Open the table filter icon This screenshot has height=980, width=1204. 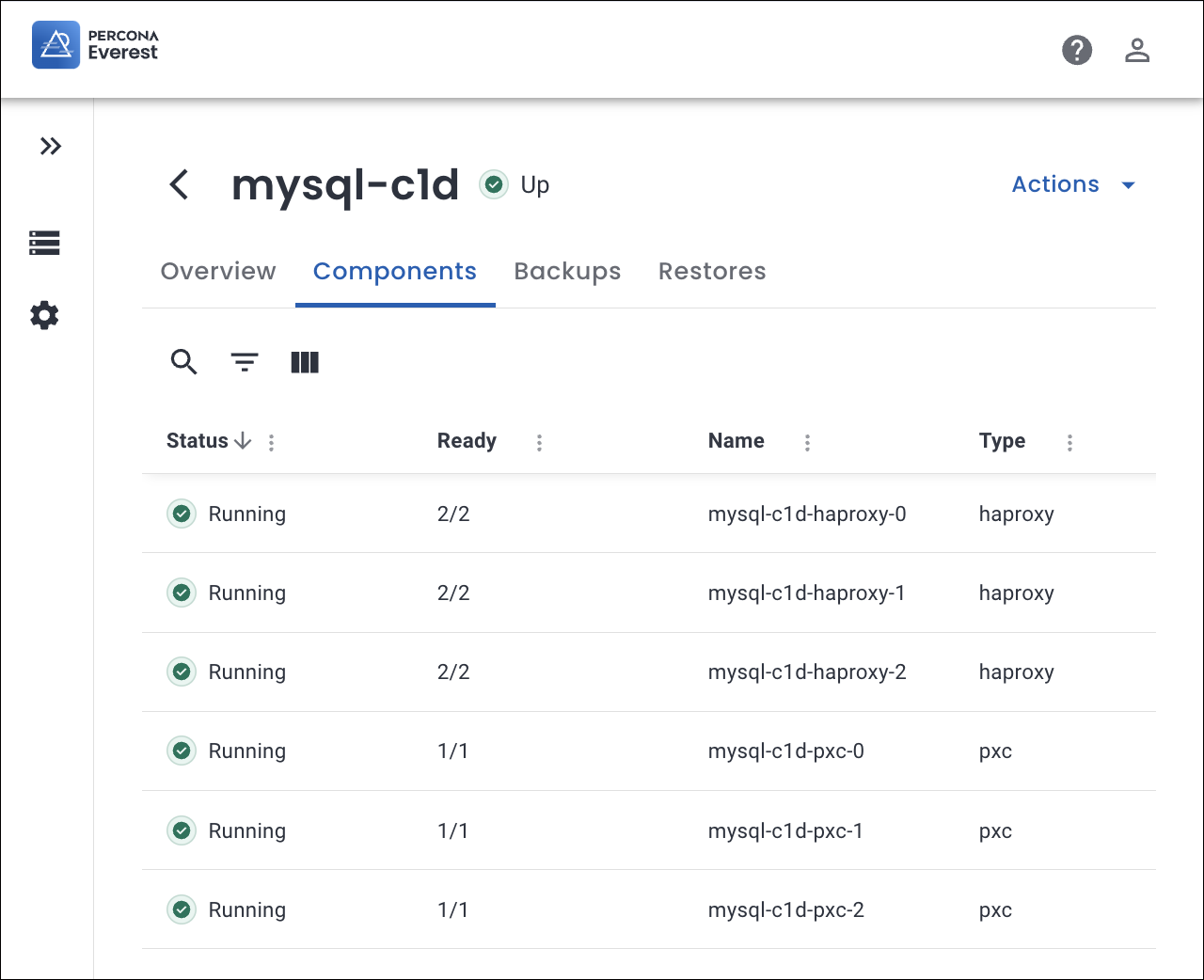pos(245,362)
